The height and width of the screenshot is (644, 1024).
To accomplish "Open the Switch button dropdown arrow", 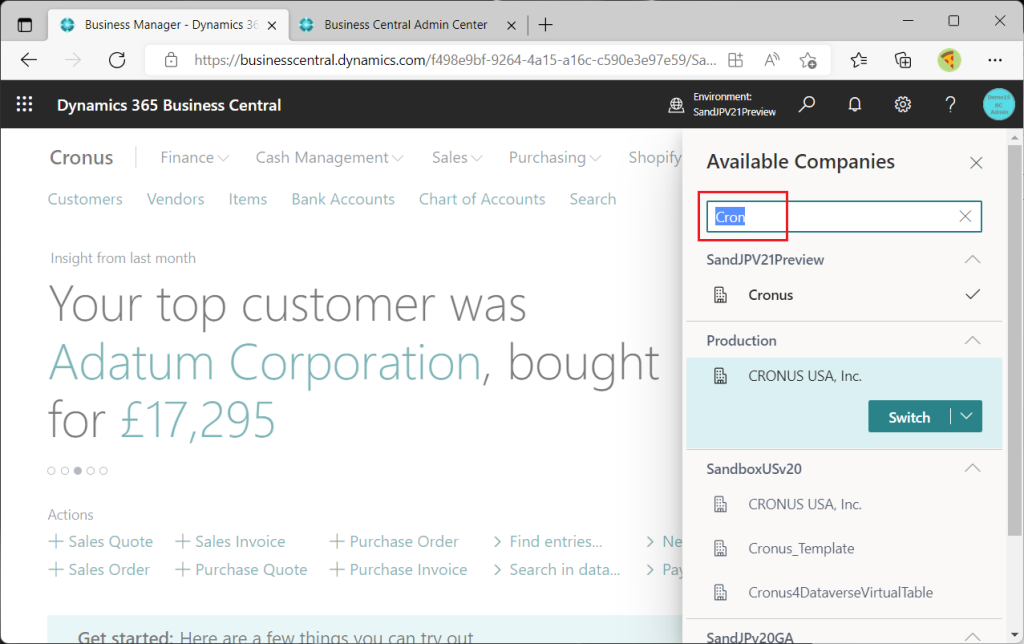I will coord(967,417).
